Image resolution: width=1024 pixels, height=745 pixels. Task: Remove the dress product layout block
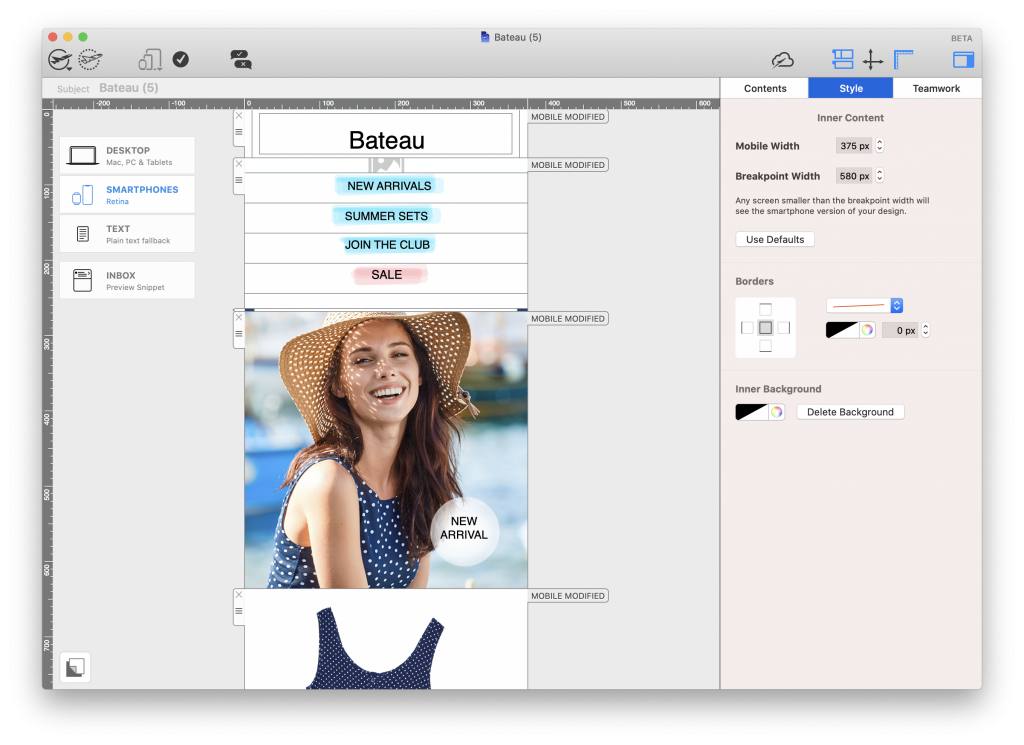pyautogui.click(x=239, y=595)
